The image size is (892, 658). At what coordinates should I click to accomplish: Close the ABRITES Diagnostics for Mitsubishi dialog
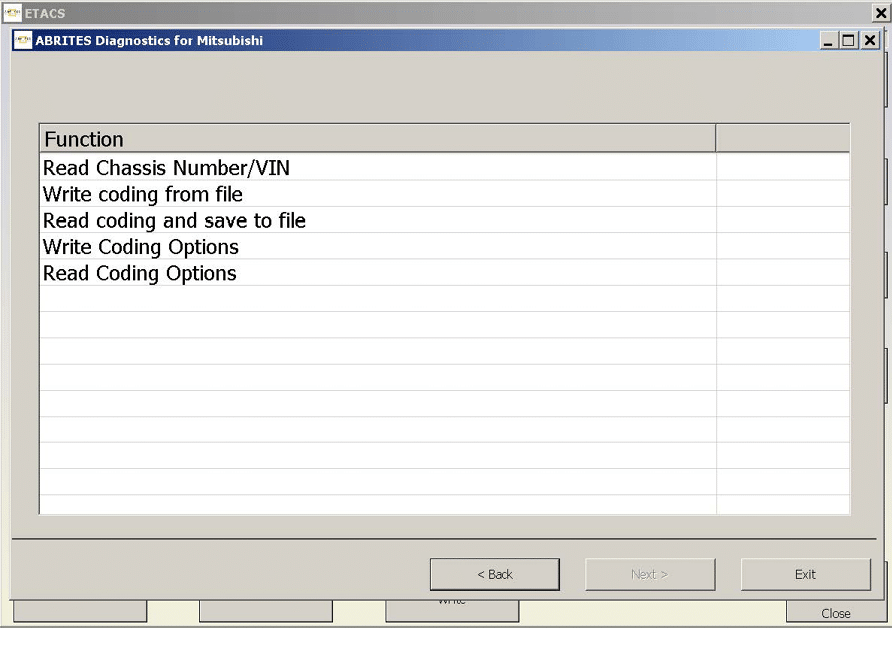point(869,41)
